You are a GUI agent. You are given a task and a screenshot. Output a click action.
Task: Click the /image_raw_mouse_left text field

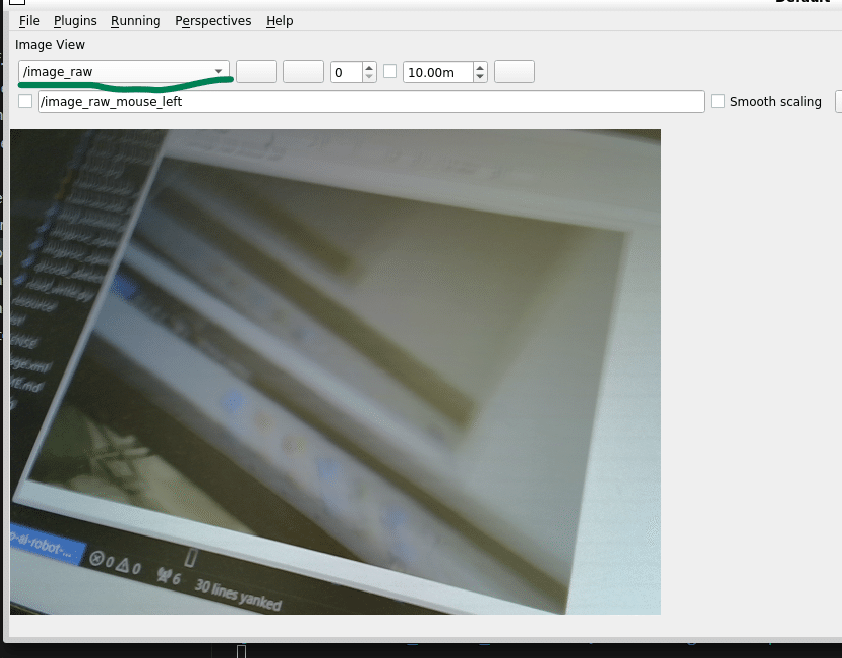[371, 102]
